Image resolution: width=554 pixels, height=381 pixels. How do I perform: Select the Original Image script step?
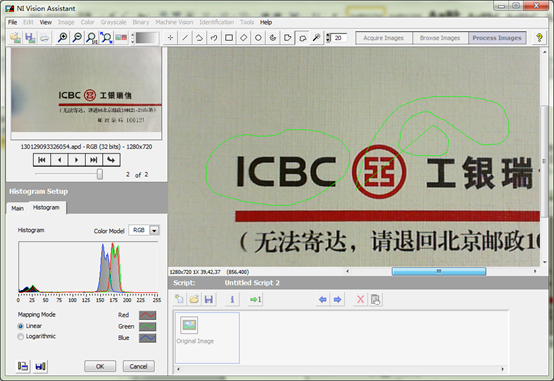[x=207, y=338]
